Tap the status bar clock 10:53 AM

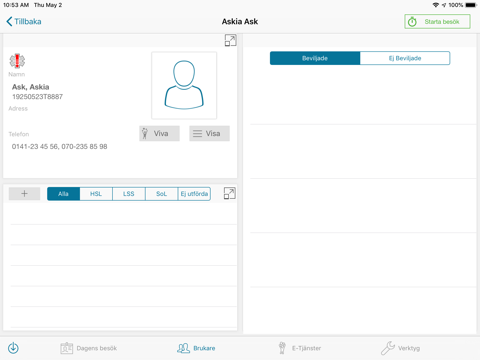click(16, 5)
